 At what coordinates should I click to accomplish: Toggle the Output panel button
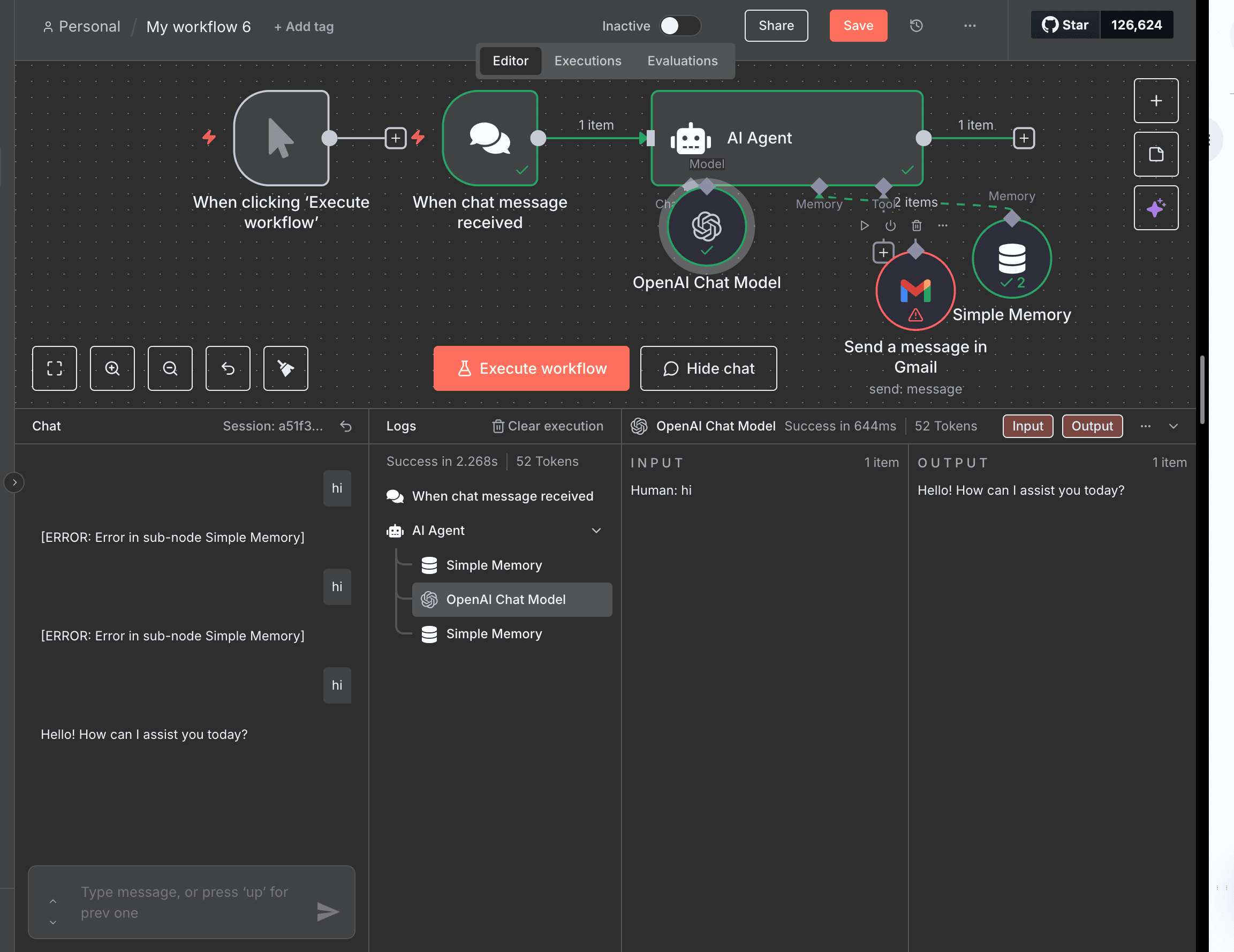point(1092,426)
